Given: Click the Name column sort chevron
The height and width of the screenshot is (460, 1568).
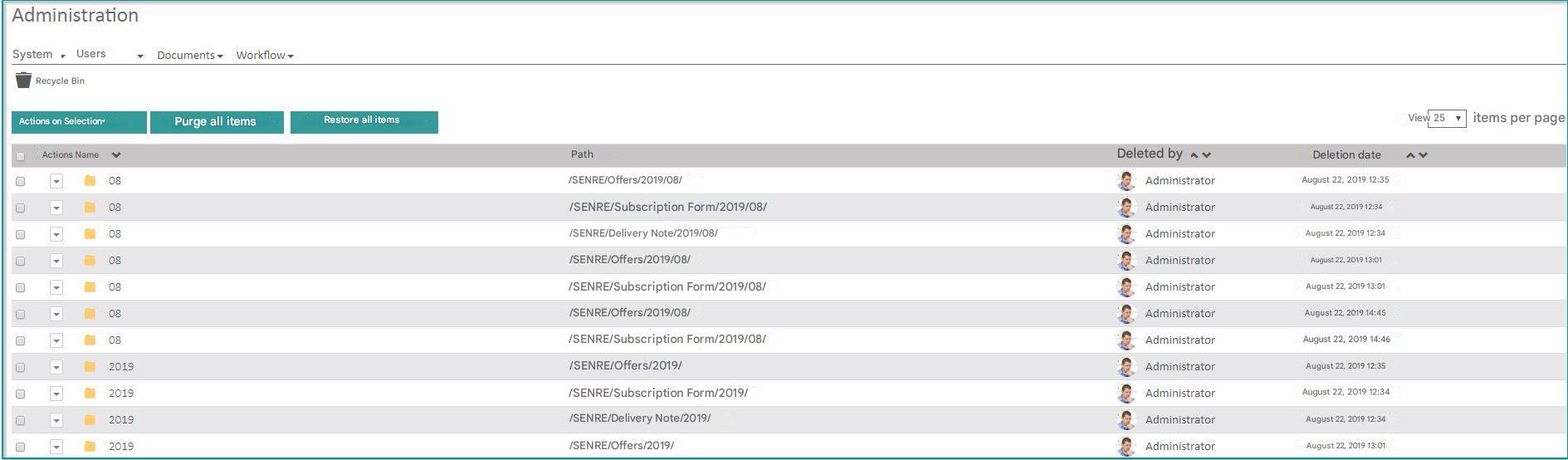Looking at the screenshot, I should click(x=116, y=155).
